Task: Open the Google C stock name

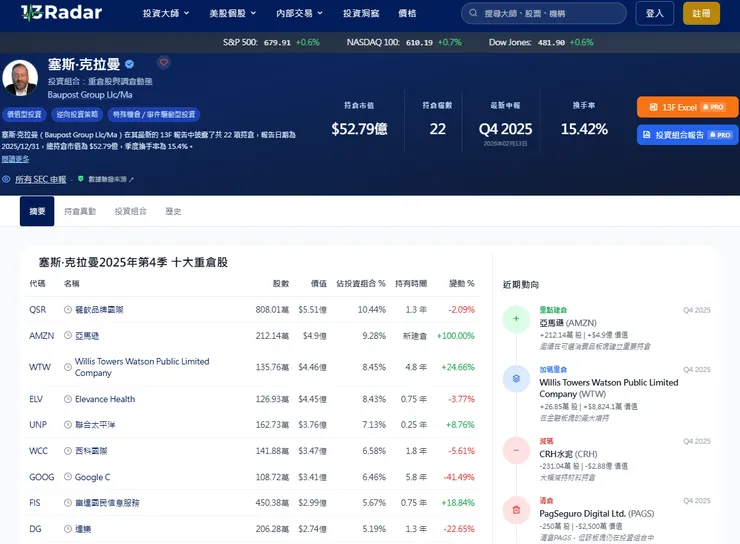Action: pyautogui.click(x=92, y=477)
